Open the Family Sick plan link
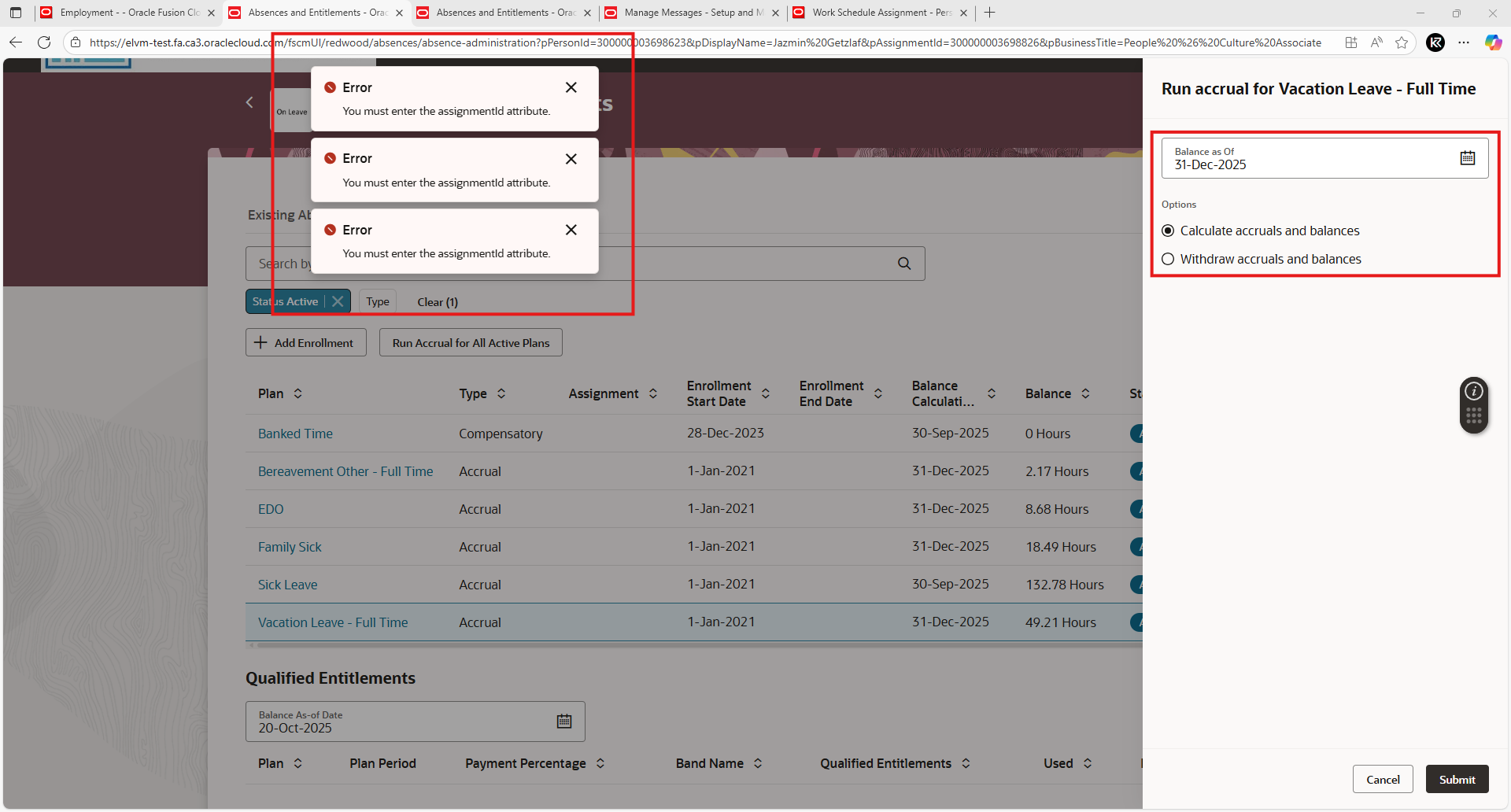This screenshot has height=812, width=1511. click(290, 547)
